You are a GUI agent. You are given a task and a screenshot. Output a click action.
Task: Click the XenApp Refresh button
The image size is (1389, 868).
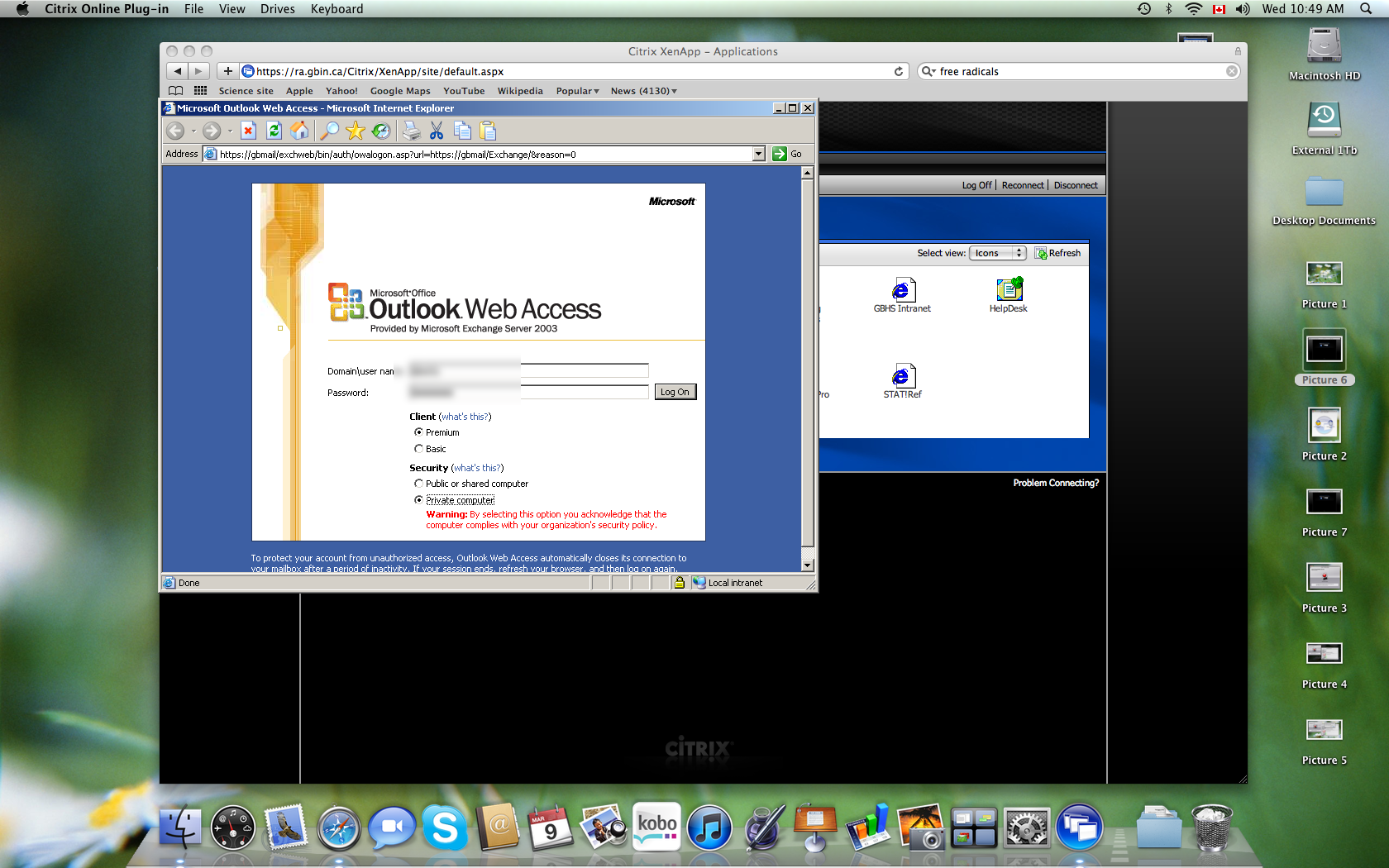(1058, 253)
